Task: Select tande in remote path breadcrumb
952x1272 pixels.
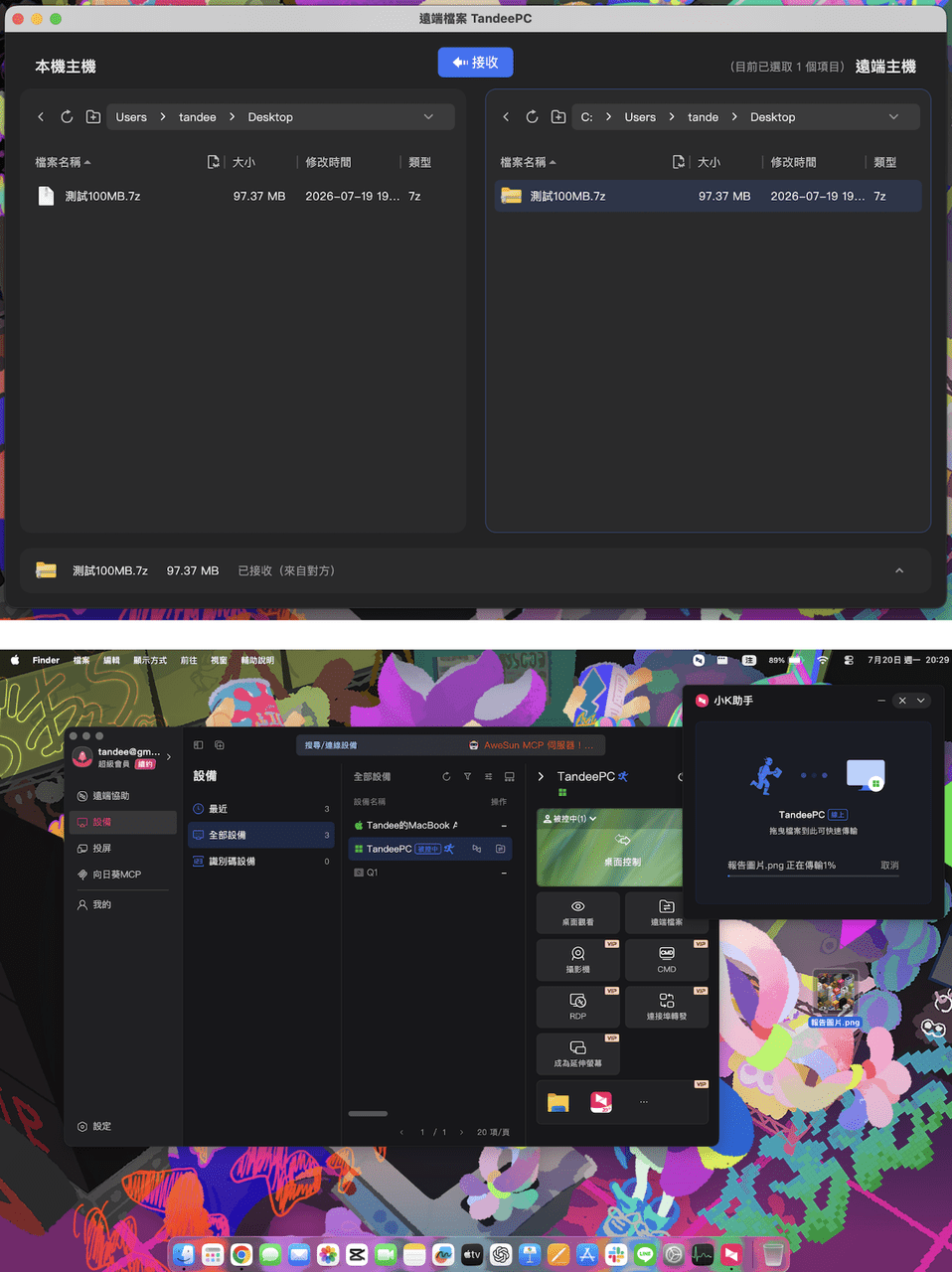Action: [703, 117]
